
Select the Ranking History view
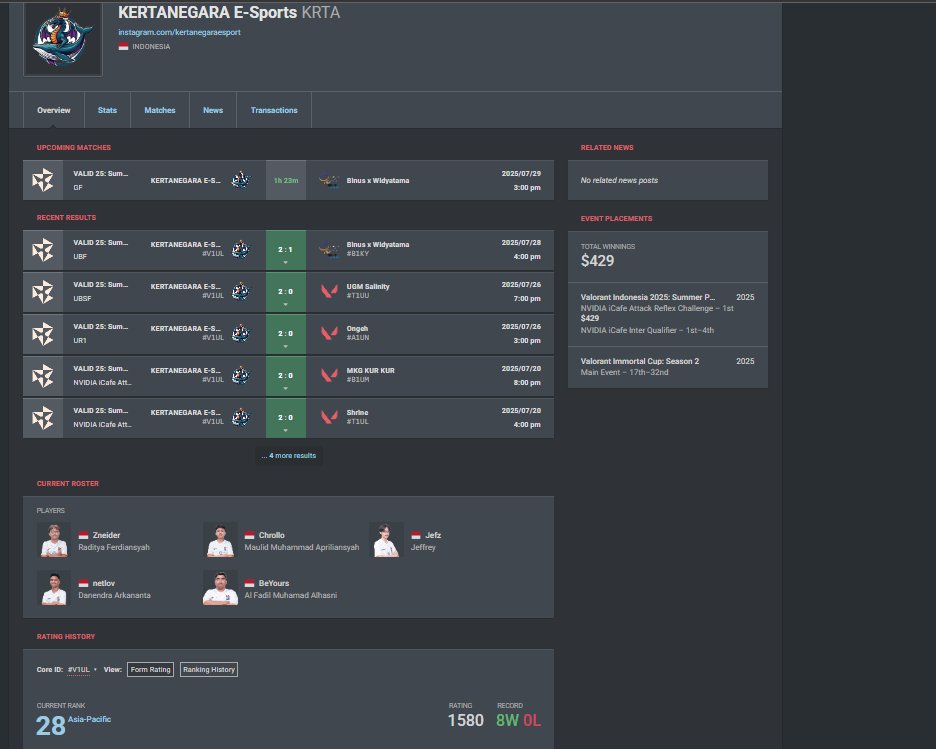[209, 670]
